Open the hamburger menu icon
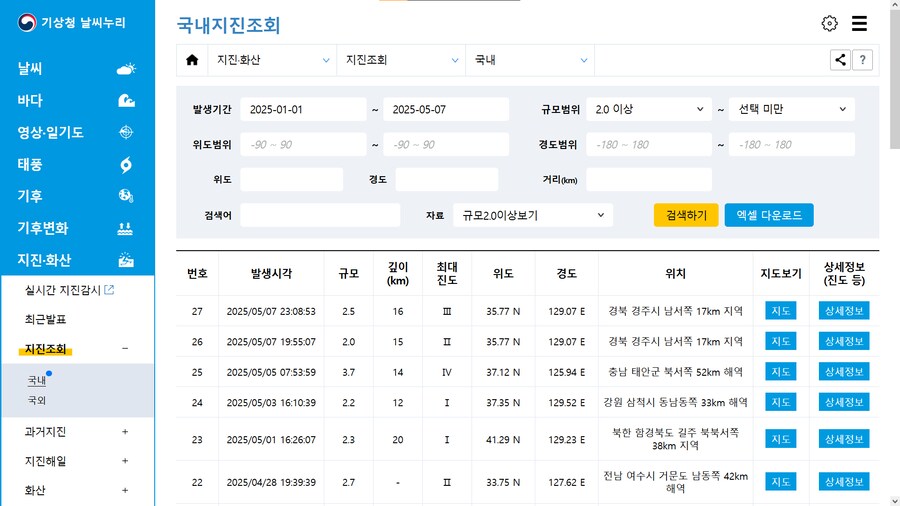 click(x=859, y=24)
